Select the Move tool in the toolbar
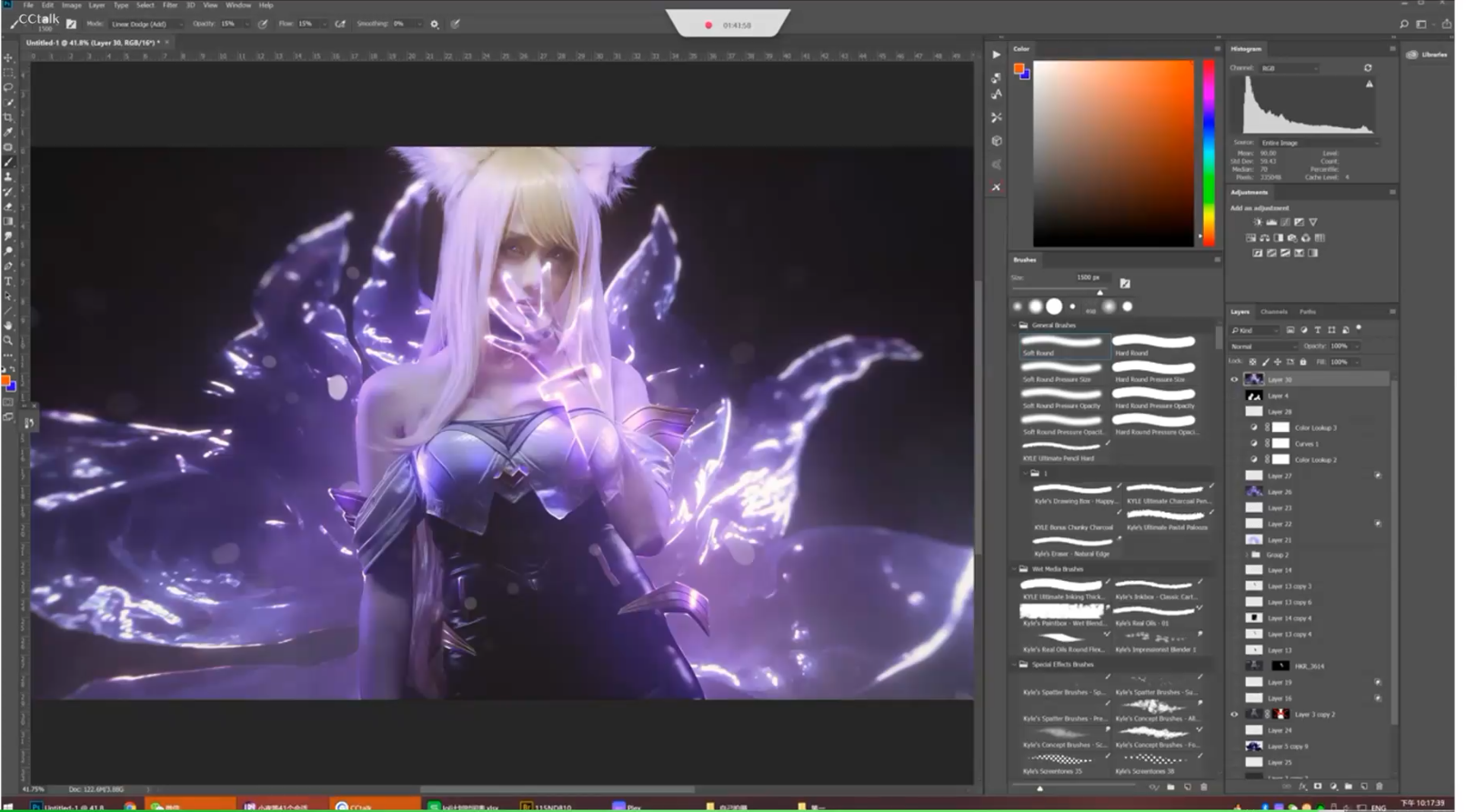 point(8,57)
